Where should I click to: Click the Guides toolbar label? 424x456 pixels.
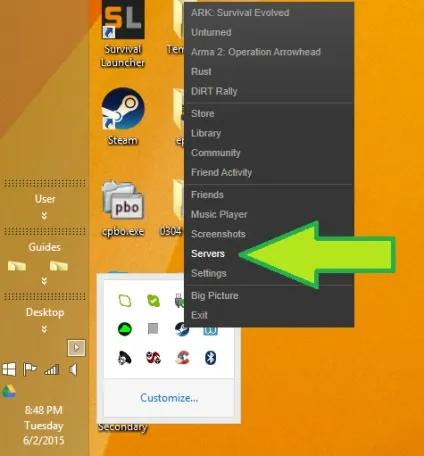(44, 247)
